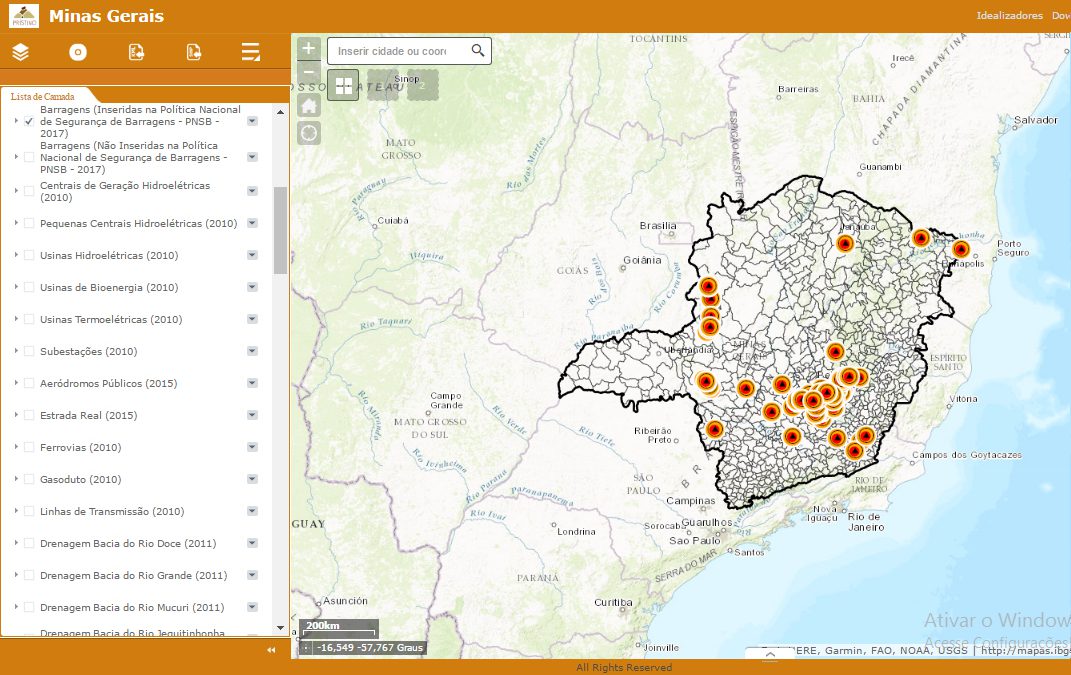Uncheck Barragens Inseridas na PNSB layer
1071x675 pixels.
pyautogui.click(x=29, y=121)
